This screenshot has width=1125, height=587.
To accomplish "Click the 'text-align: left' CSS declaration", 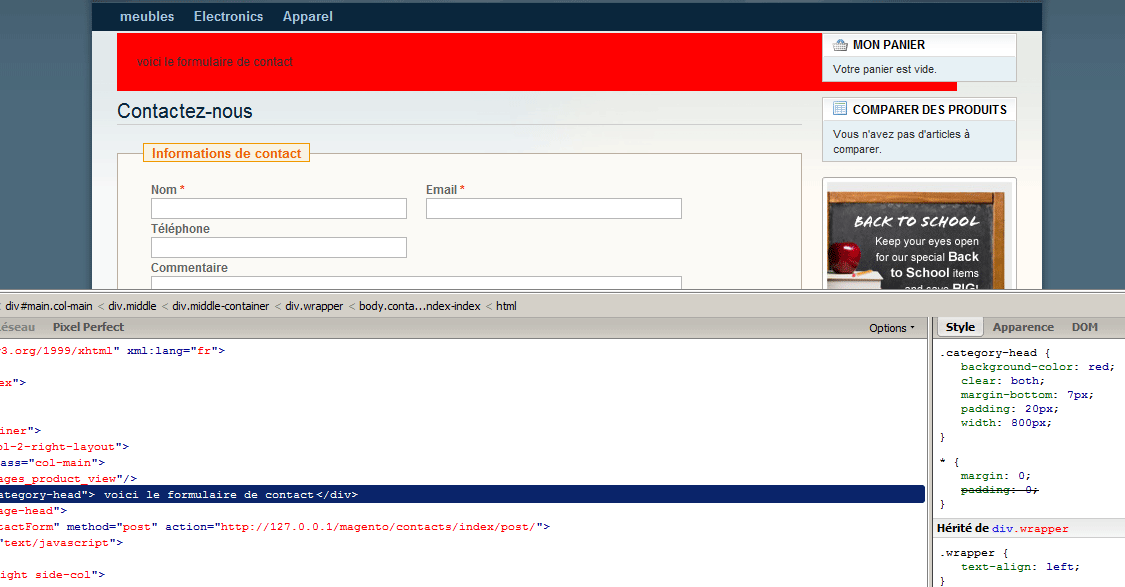I will [1020, 567].
